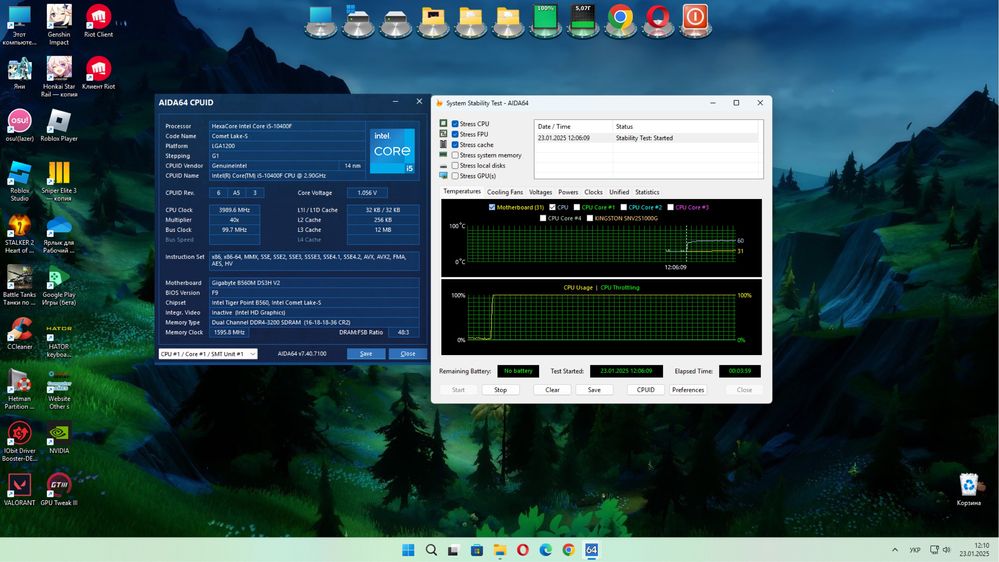Enable CPU Core #4 graph checkbox

pos(543,218)
